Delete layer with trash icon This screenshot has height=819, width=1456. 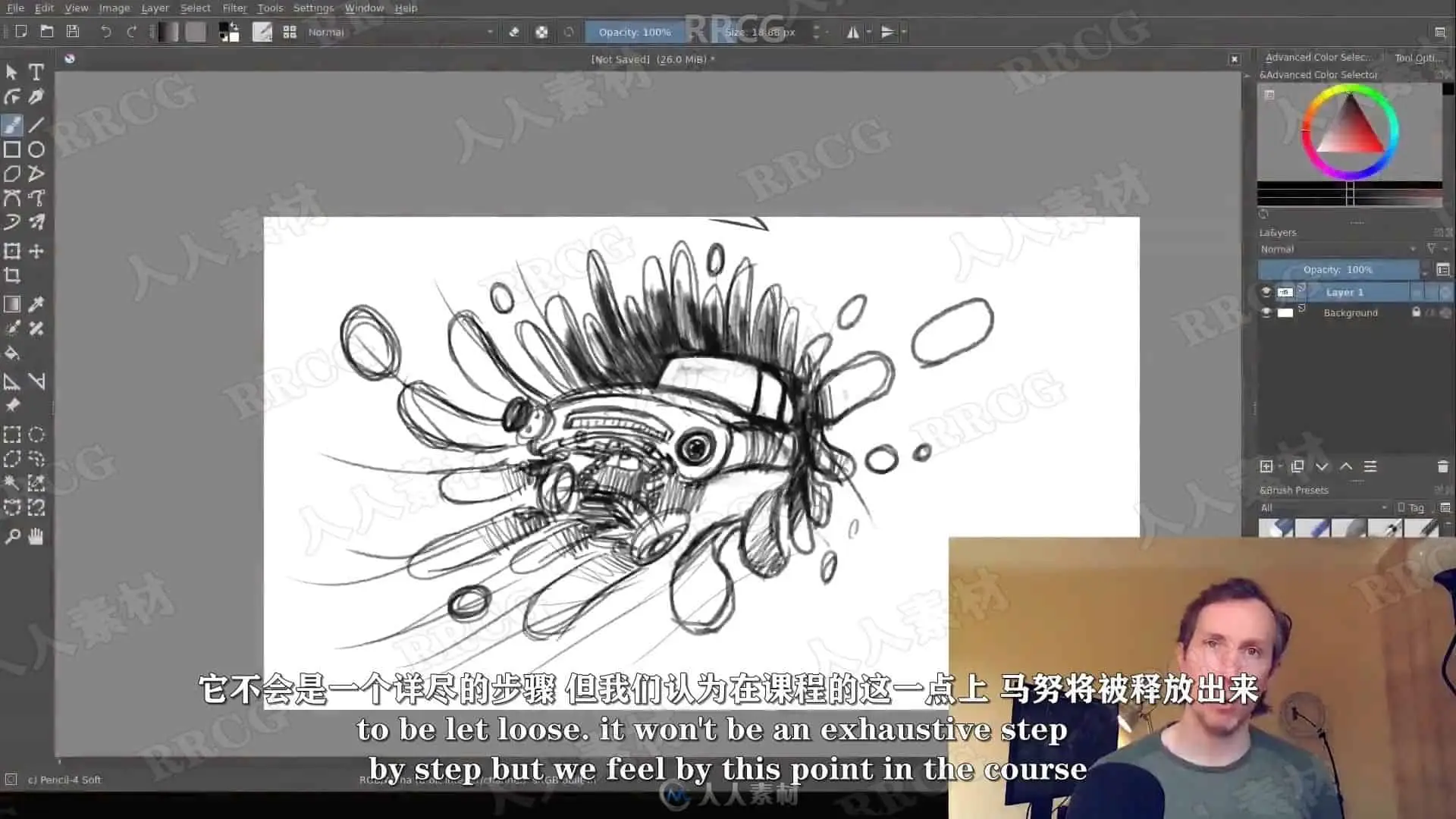(x=1442, y=466)
